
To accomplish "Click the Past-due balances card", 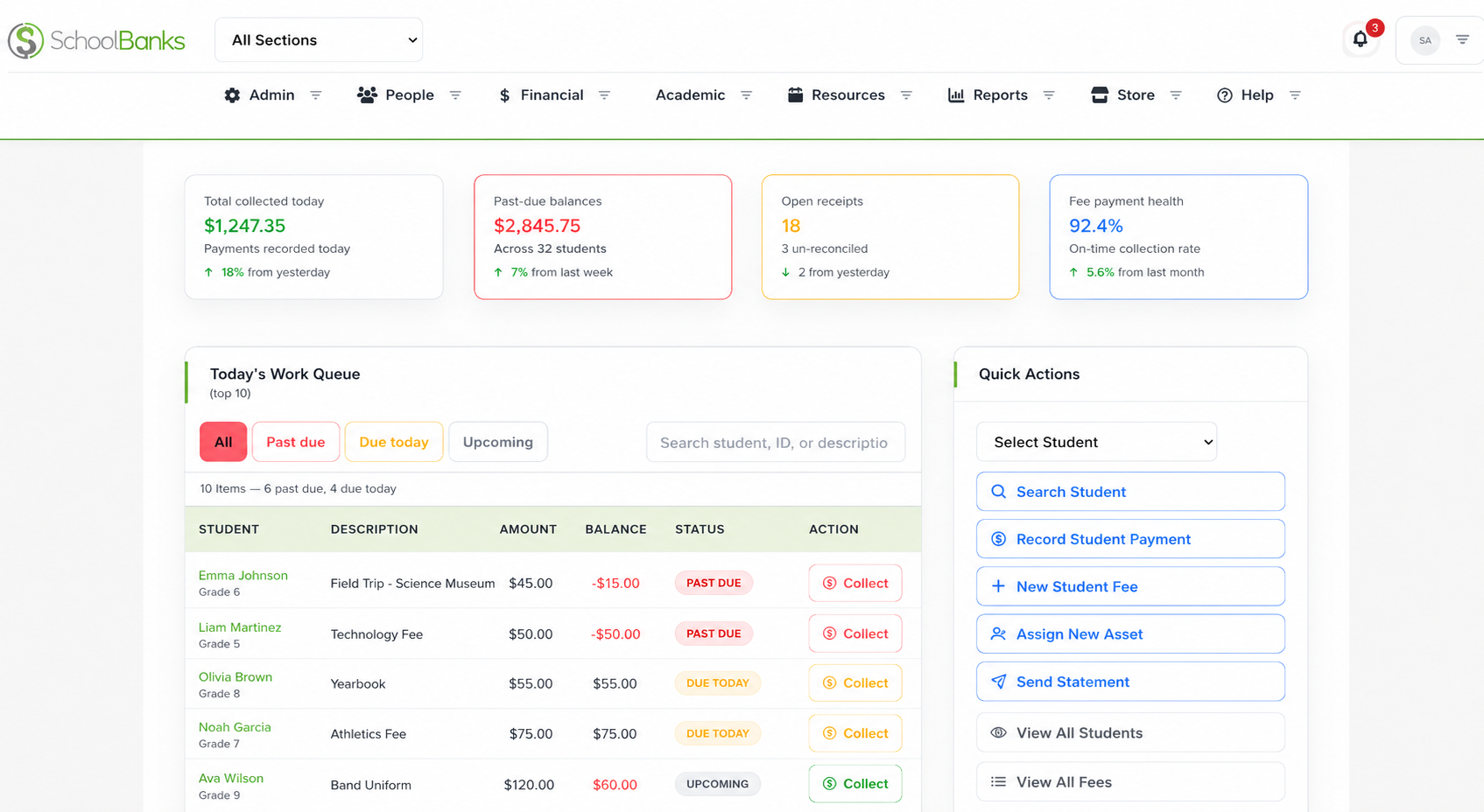I will coord(602,237).
